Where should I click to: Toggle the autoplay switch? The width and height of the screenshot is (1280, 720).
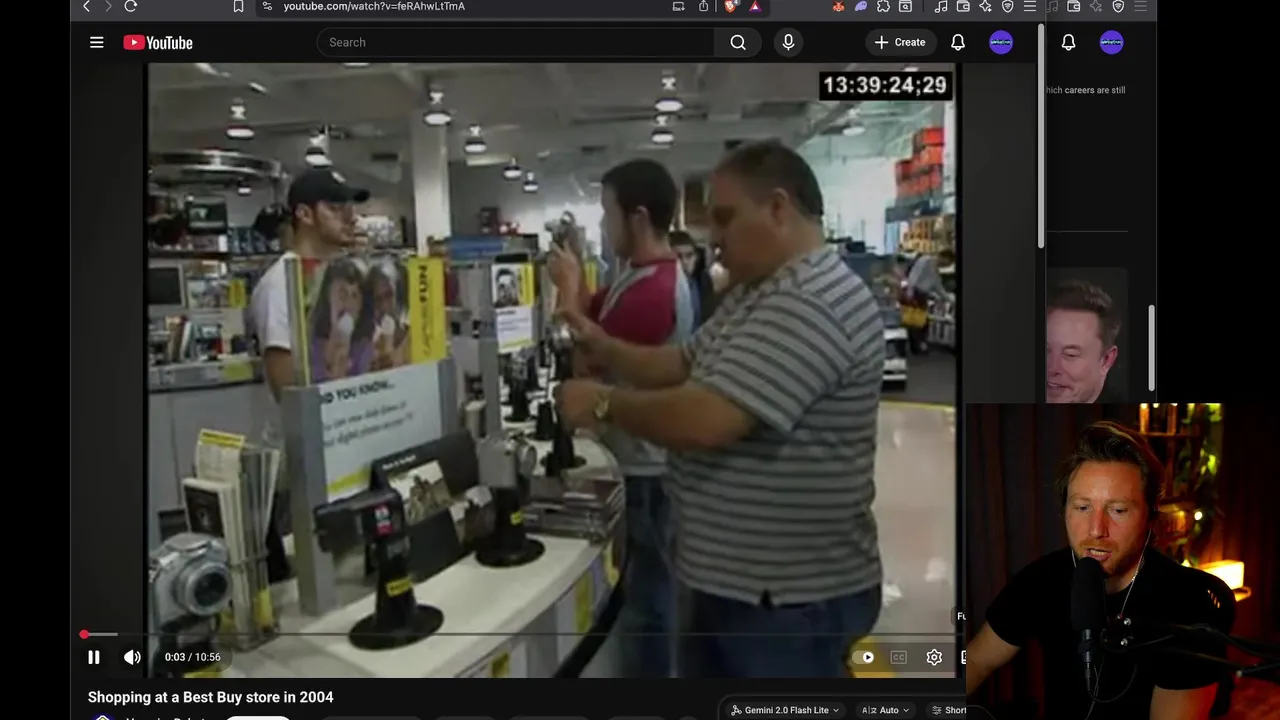(x=863, y=657)
